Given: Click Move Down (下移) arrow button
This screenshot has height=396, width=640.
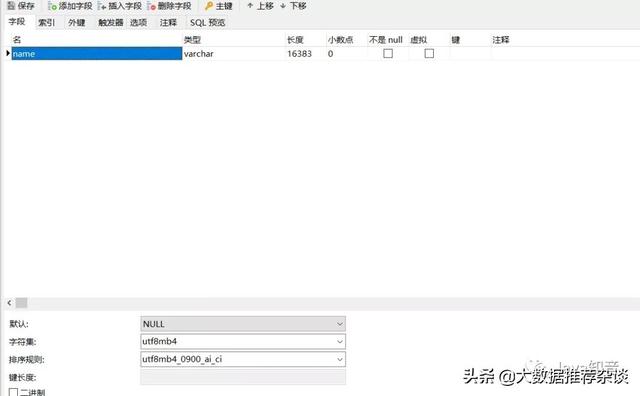Looking at the screenshot, I should [x=293, y=6].
